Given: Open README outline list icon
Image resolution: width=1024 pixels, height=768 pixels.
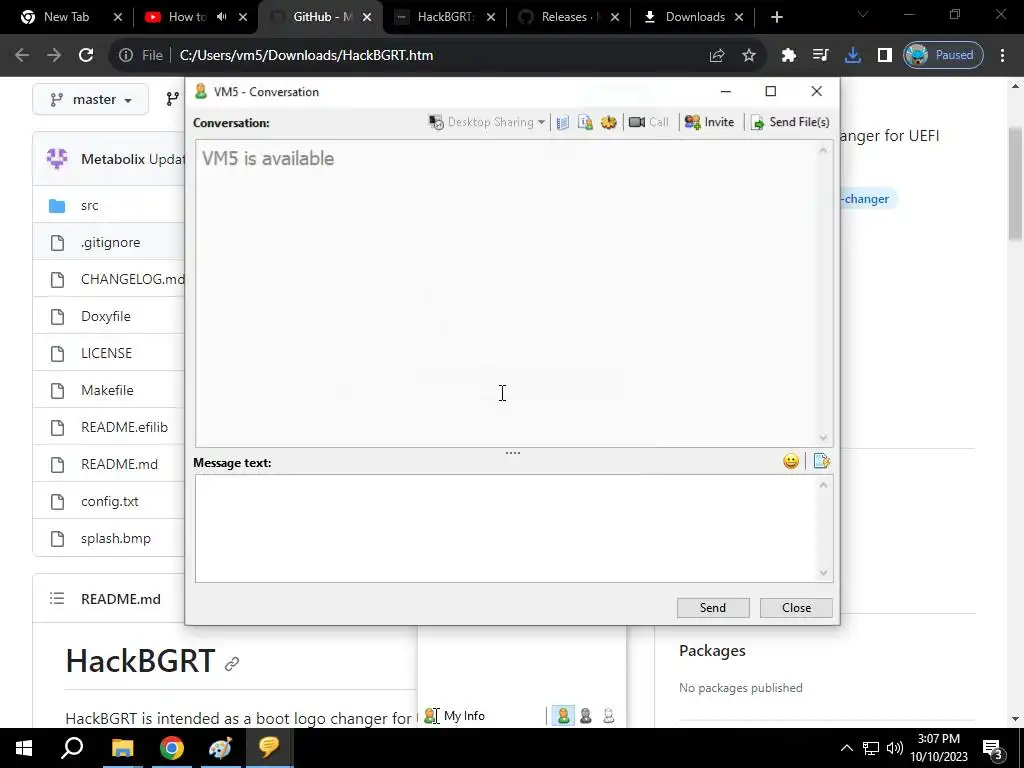Looking at the screenshot, I should click(x=57, y=598).
